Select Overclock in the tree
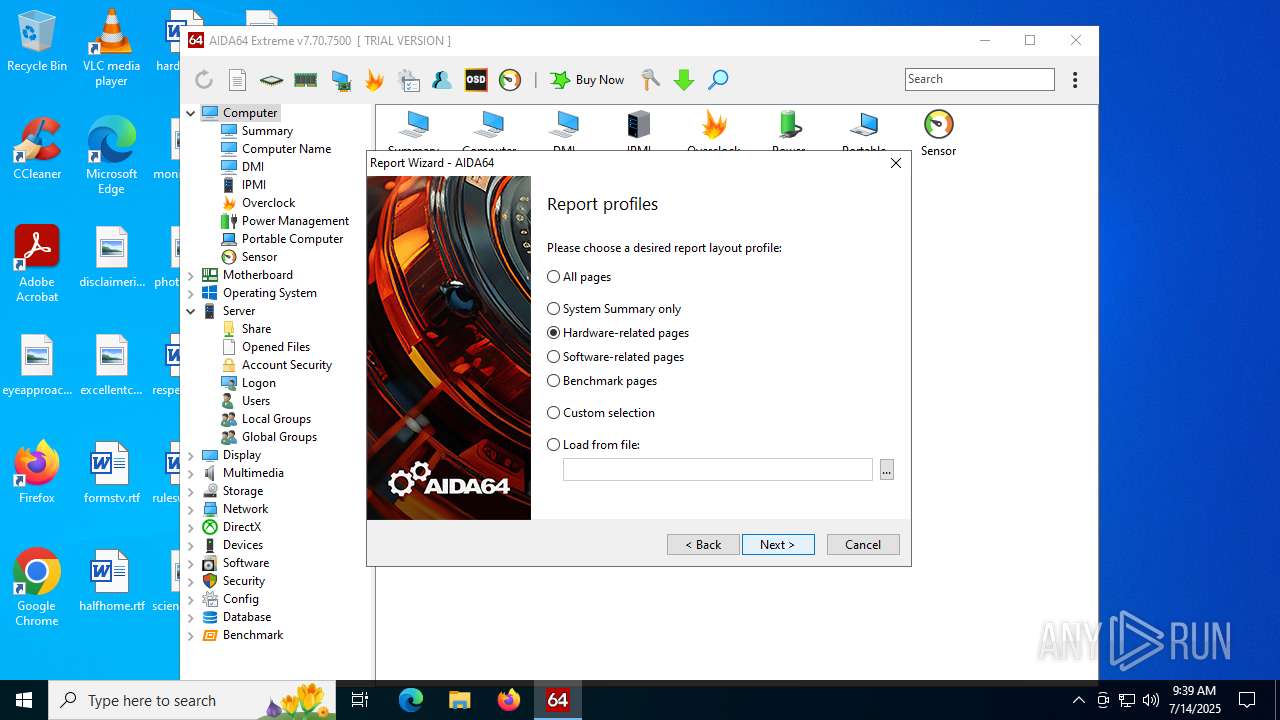Viewport: 1280px width, 720px height. pos(268,203)
